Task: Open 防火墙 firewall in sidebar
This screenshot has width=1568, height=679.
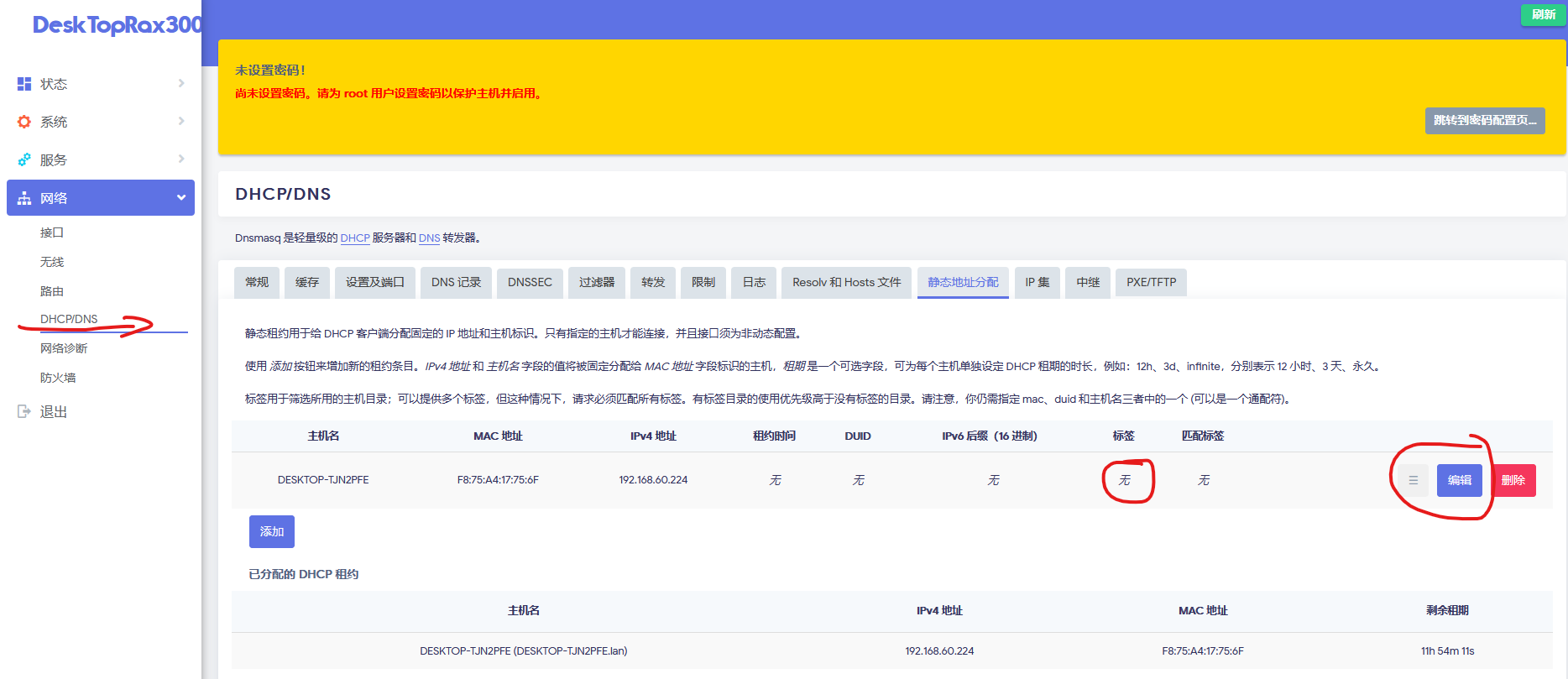Action: (58, 378)
